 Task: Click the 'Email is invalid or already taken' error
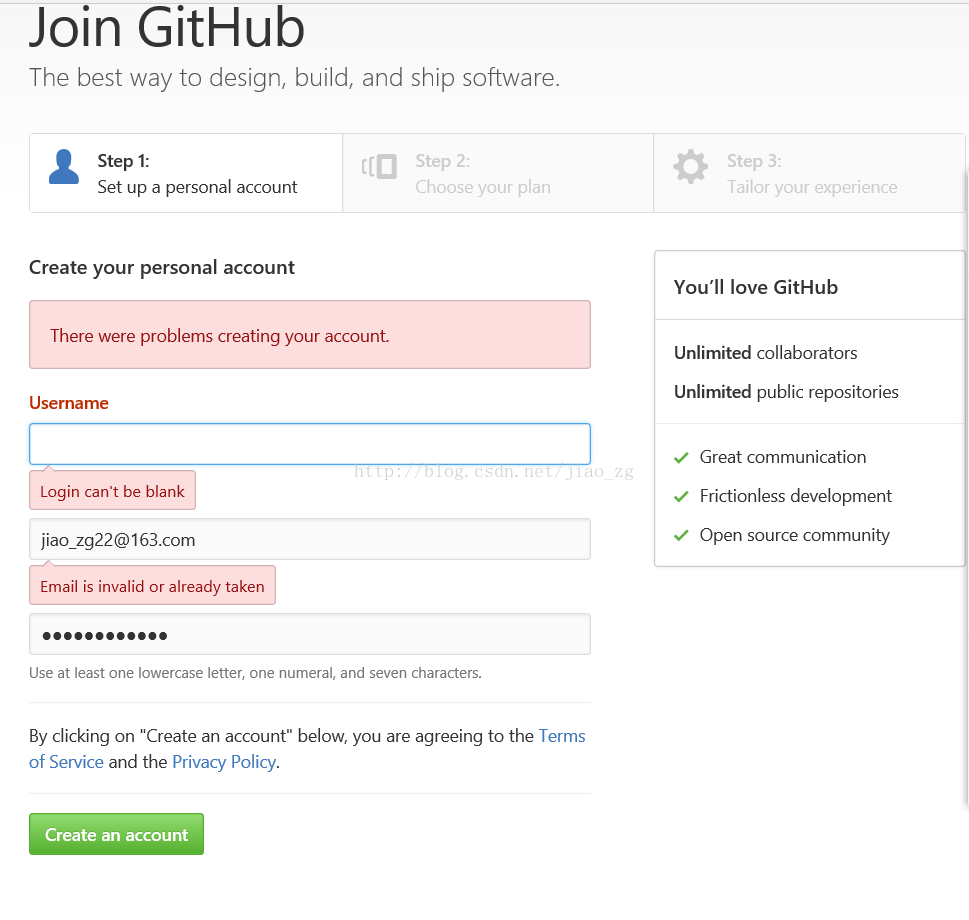coord(152,586)
